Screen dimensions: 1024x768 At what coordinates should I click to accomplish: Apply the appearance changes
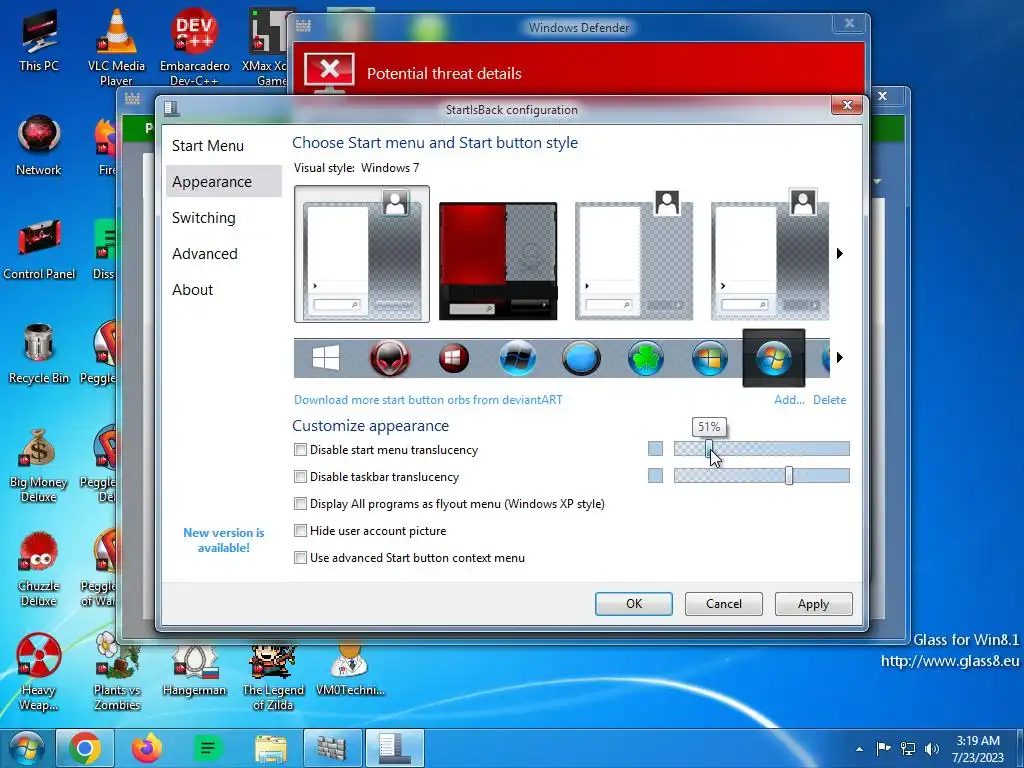coord(813,603)
